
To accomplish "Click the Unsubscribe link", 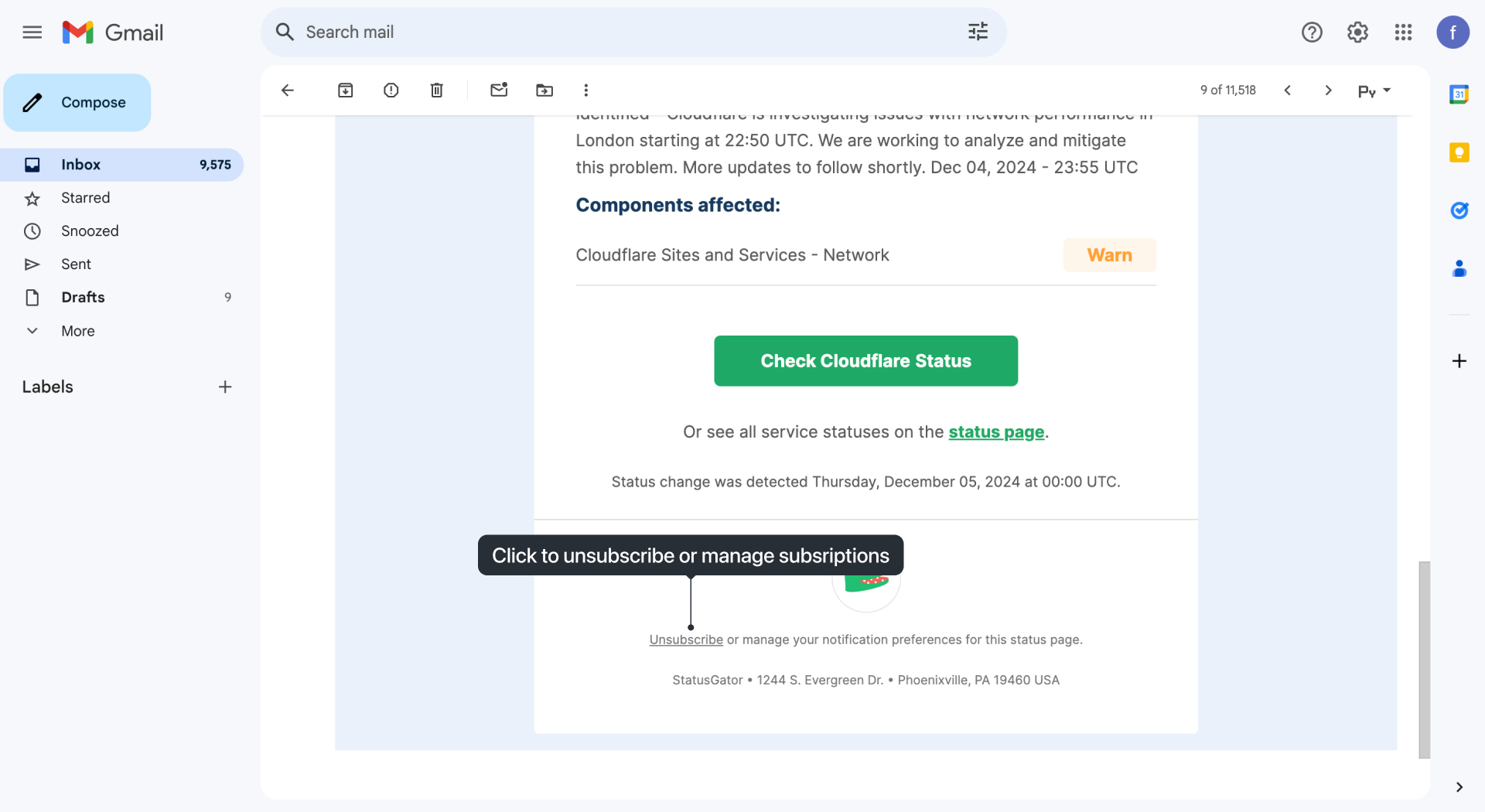I will 686,640.
